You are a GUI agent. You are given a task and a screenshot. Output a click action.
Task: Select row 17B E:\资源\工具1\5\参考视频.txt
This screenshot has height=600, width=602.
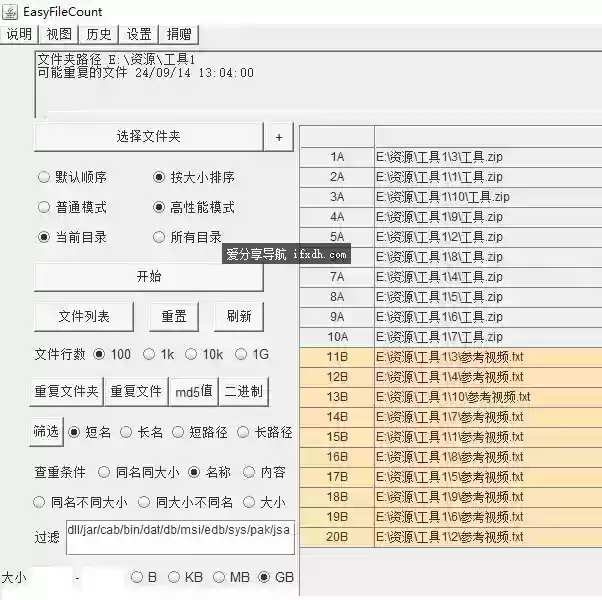pyautogui.click(x=451, y=477)
